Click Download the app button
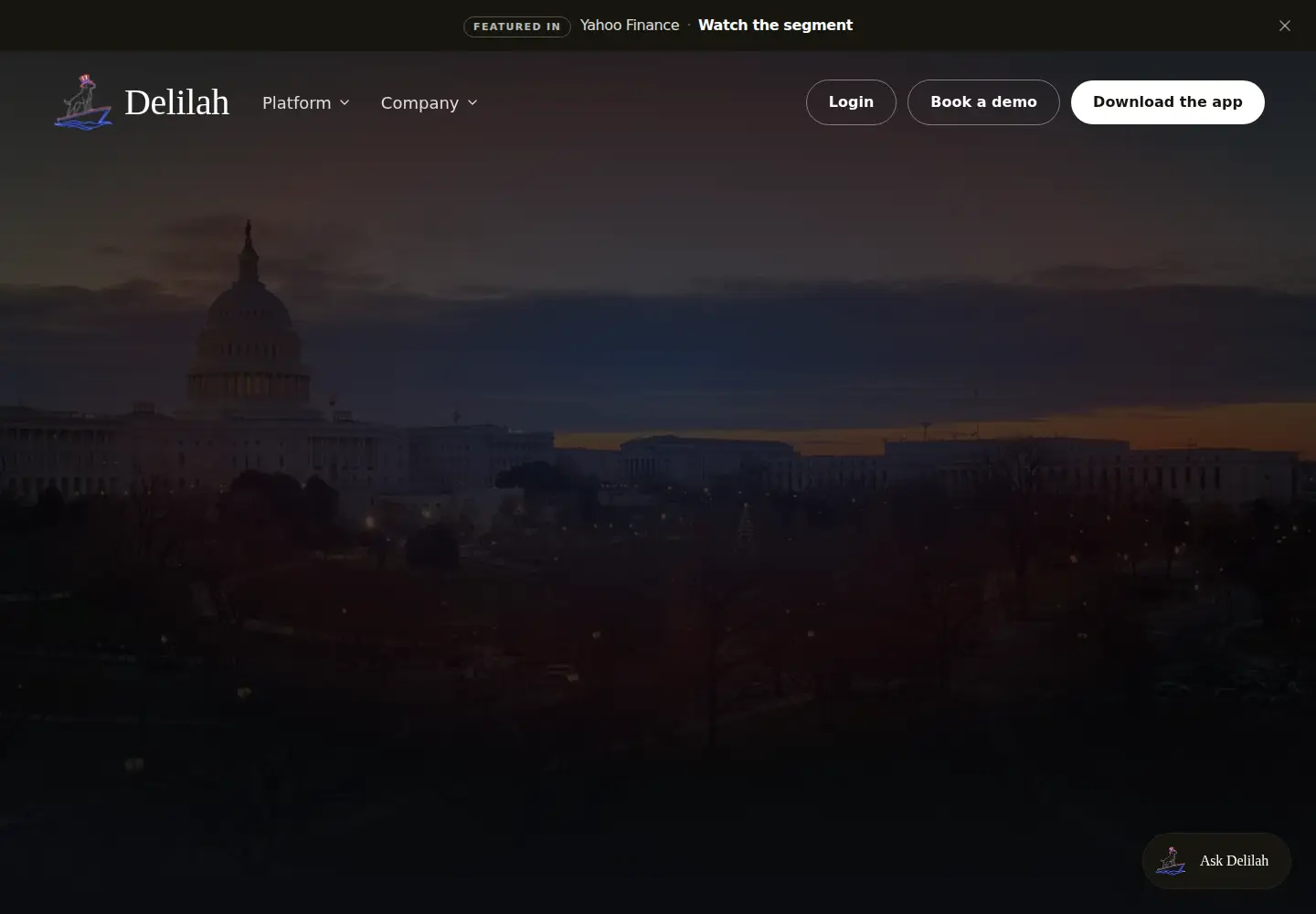Image resolution: width=1316 pixels, height=914 pixels. point(1168,102)
